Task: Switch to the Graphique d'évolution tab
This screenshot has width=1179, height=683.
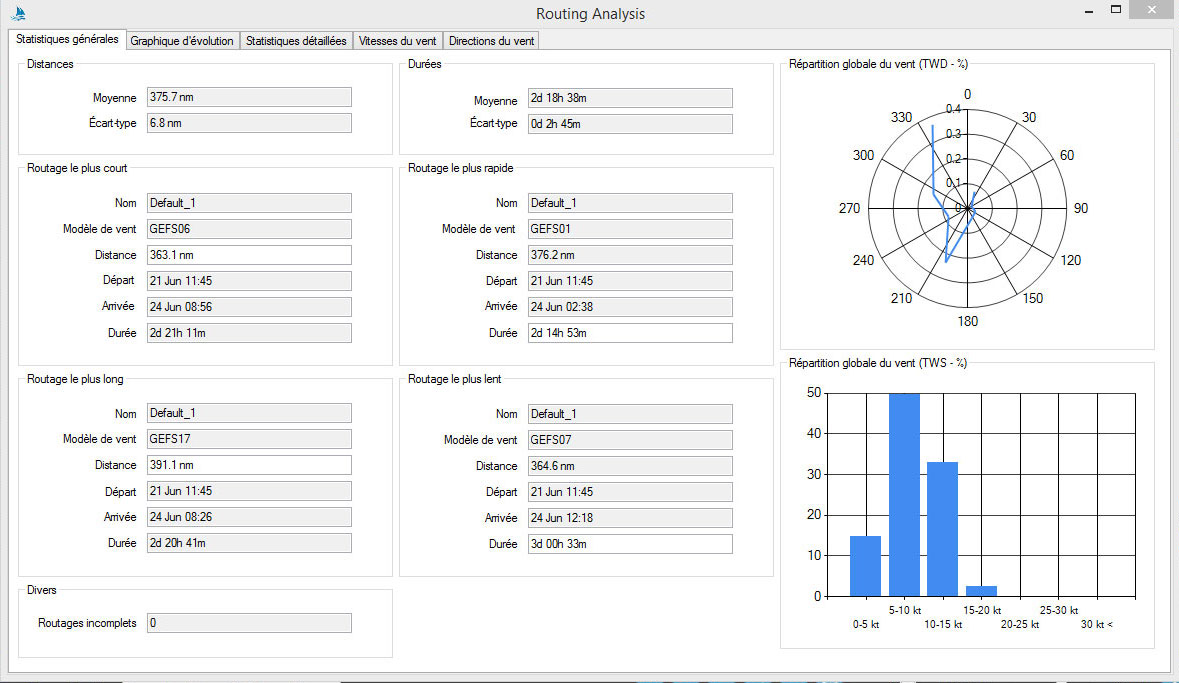Action: coord(182,41)
